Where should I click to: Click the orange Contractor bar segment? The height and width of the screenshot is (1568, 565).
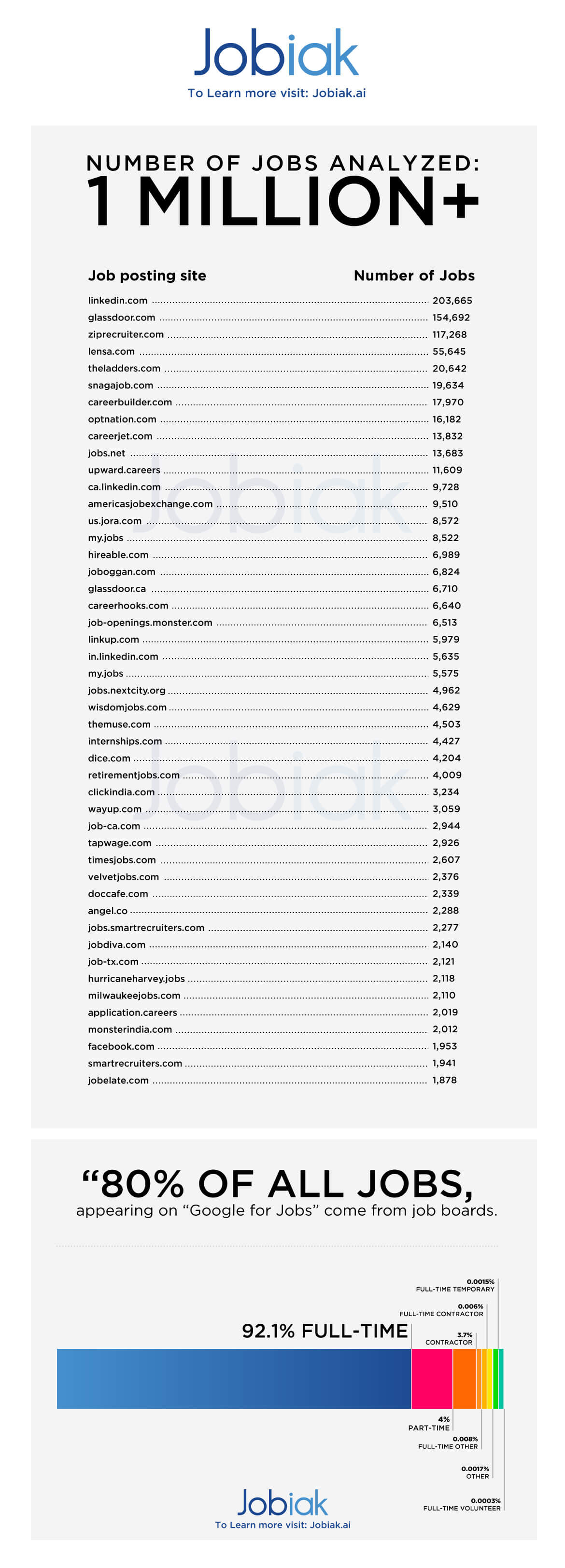pos(464,1379)
